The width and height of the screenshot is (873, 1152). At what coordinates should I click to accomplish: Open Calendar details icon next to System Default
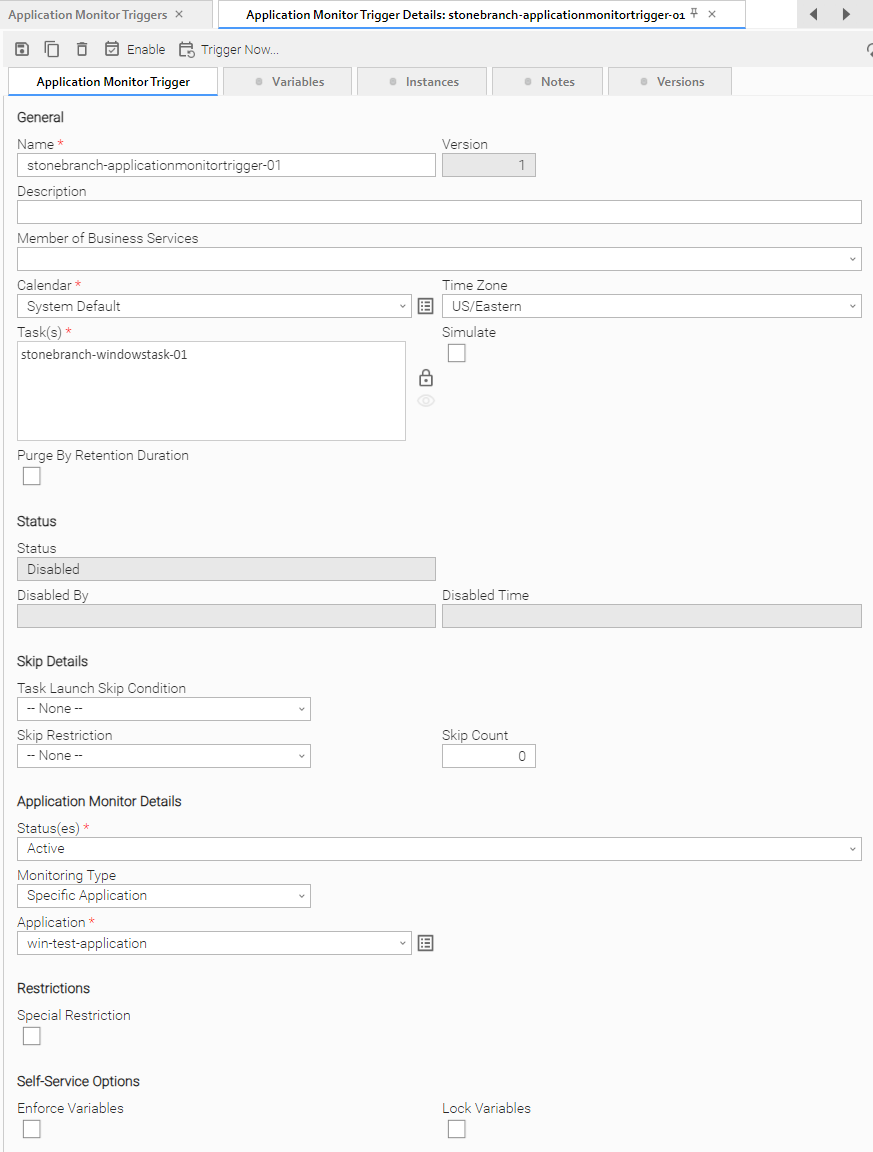(x=426, y=306)
